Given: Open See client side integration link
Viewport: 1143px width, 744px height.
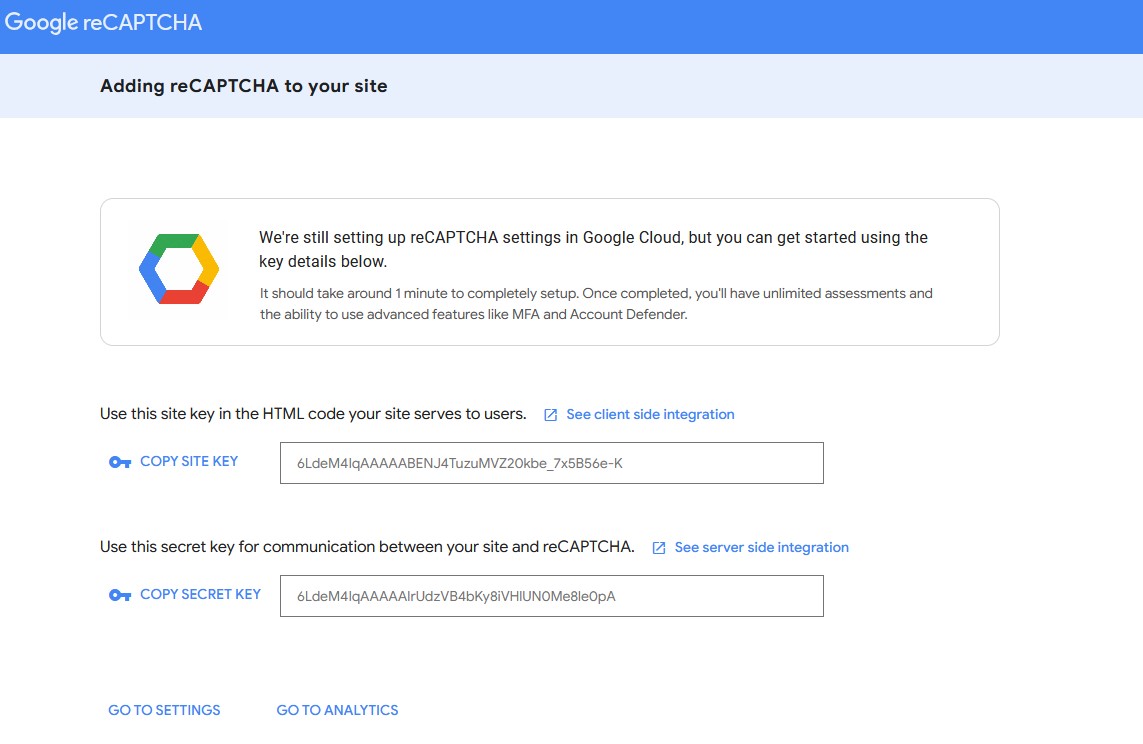Looking at the screenshot, I should (650, 414).
